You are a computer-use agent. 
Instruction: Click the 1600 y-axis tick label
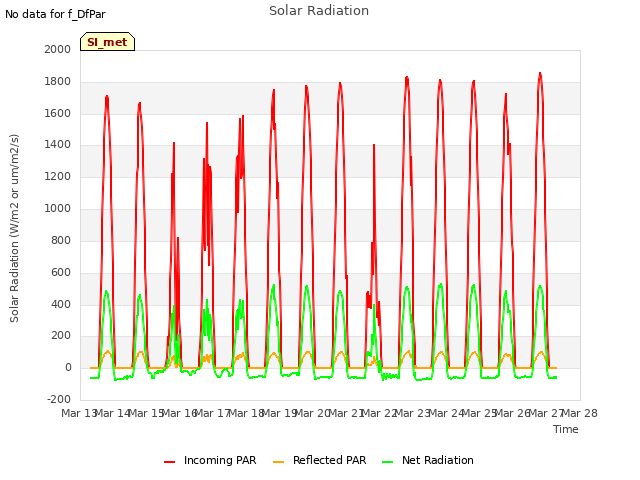coord(58,113)
